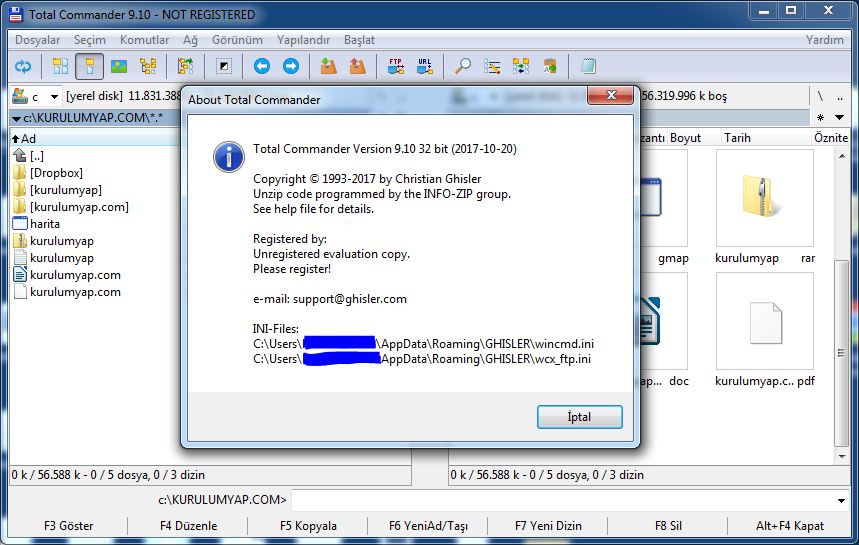Select parent entry [..] in left panel
Image resolution: width=859 pixels, height=545 pixels.
click(x=28, y=156)
